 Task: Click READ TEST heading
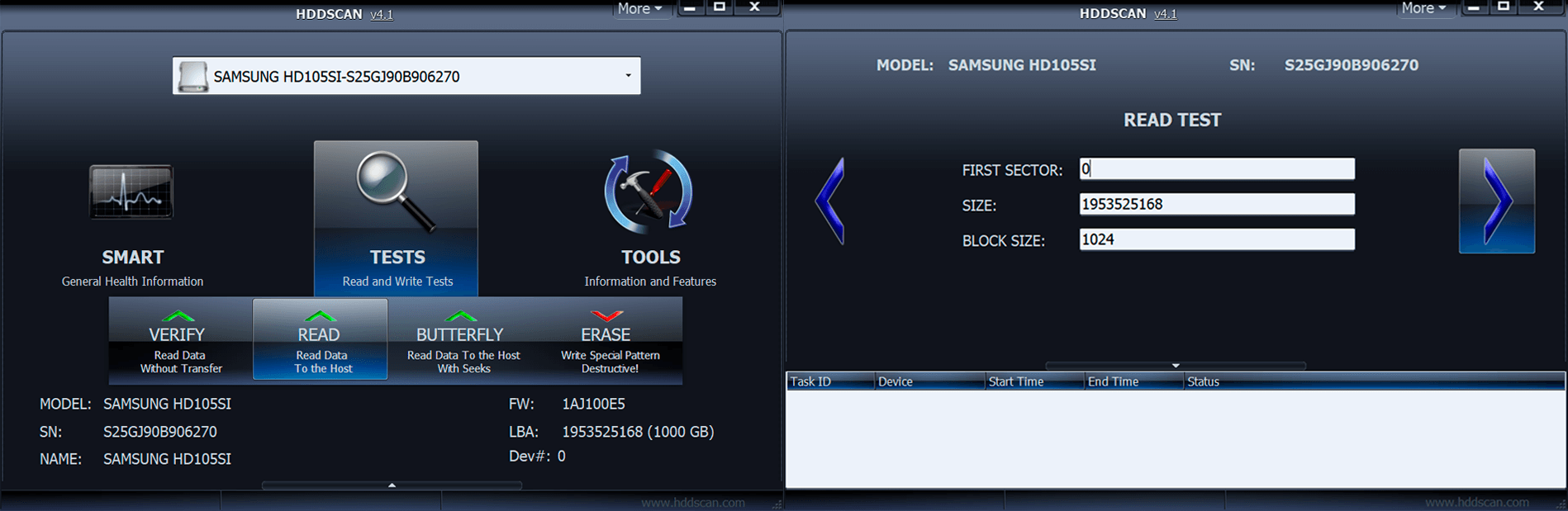[x=1172, y=120]
